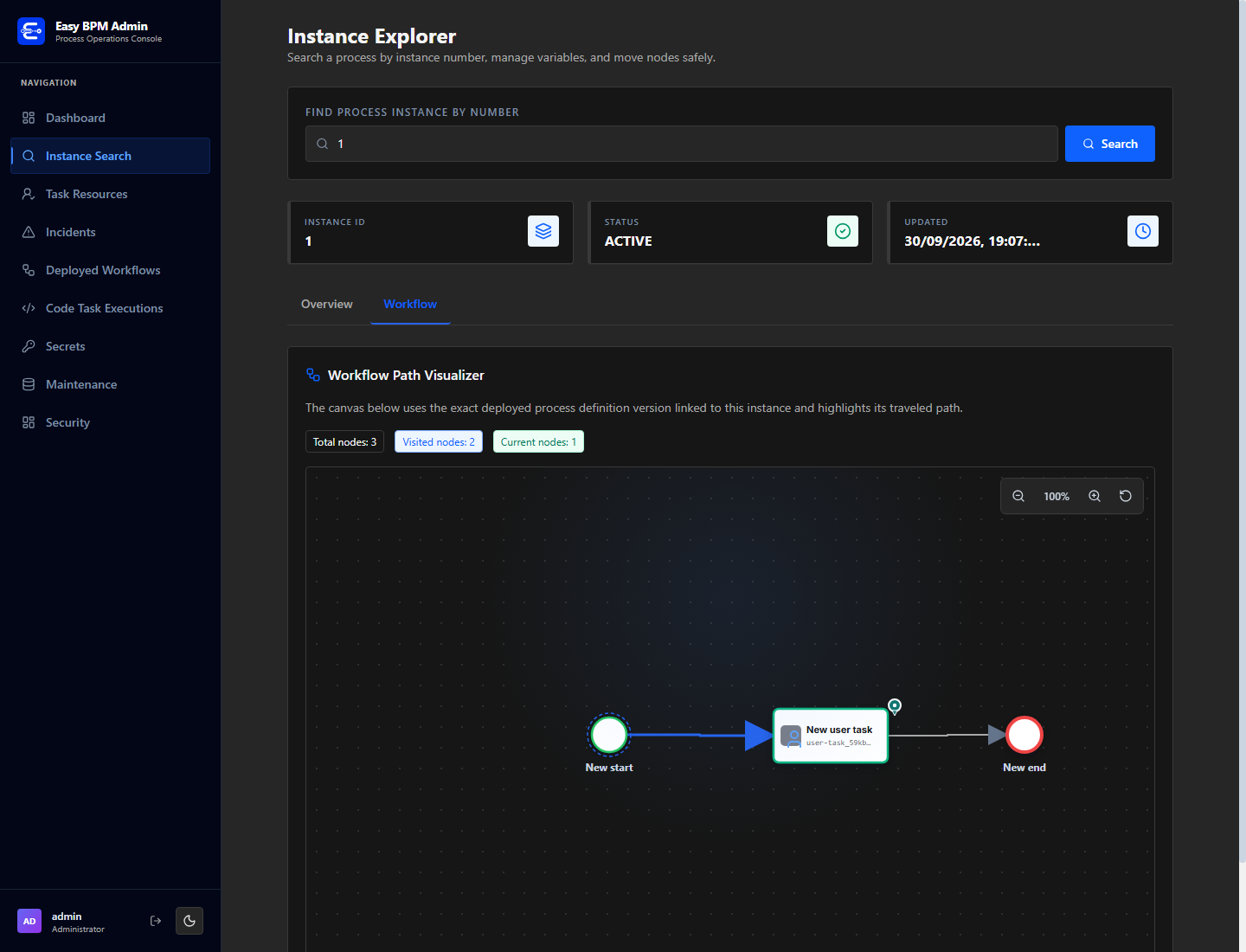Screen dimensions: 1246x952
Task: Click the Instance Search magnifier icon in sidebar
Action: [x=29, y=156]
